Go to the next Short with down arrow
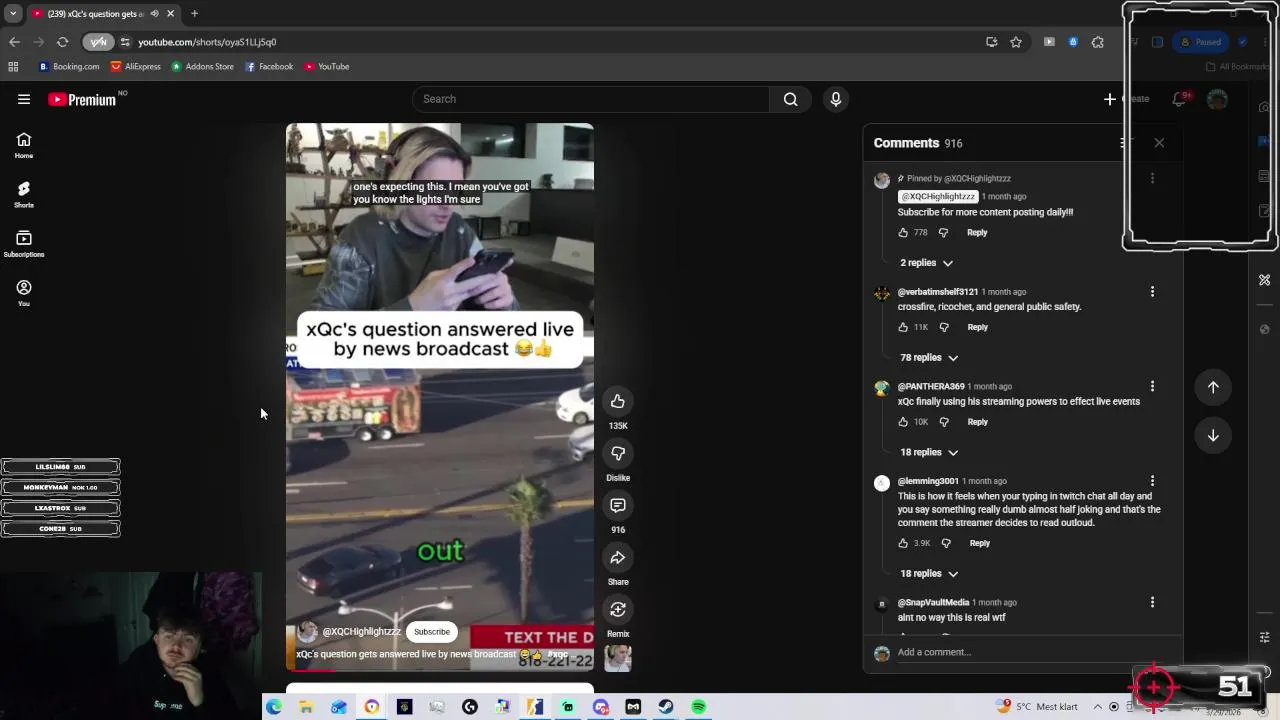 pyautogui.click(x=1213, y=435)
